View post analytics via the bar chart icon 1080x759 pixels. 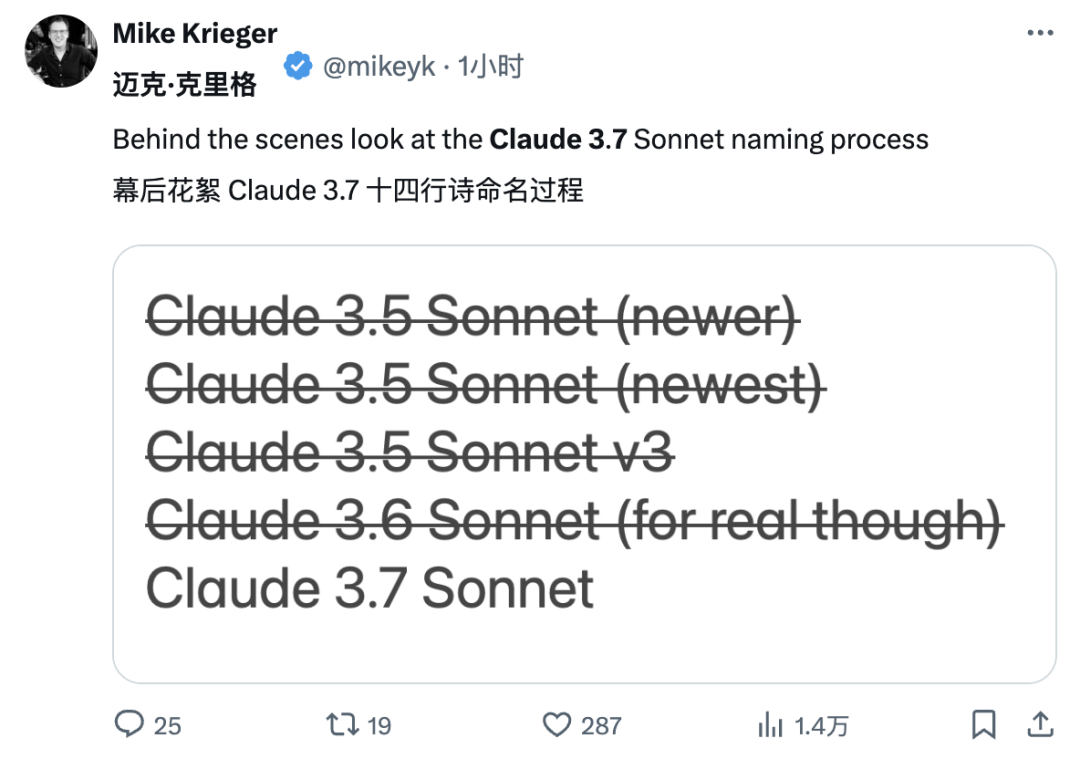pyautogui.click(x=770, y=723)
